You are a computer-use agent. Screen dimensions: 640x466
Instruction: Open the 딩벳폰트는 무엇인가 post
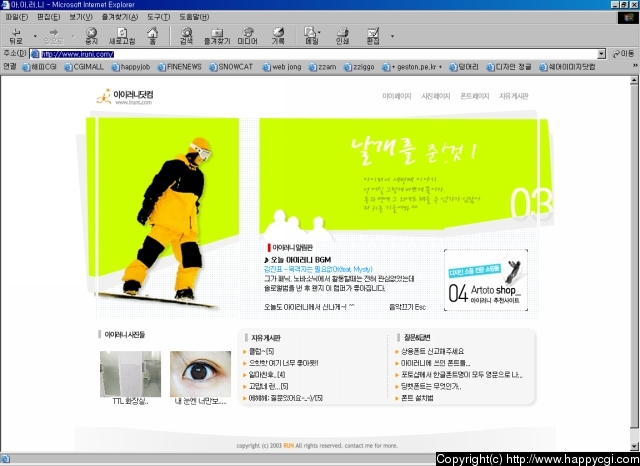pyautogui.click(x=431, y=386)
